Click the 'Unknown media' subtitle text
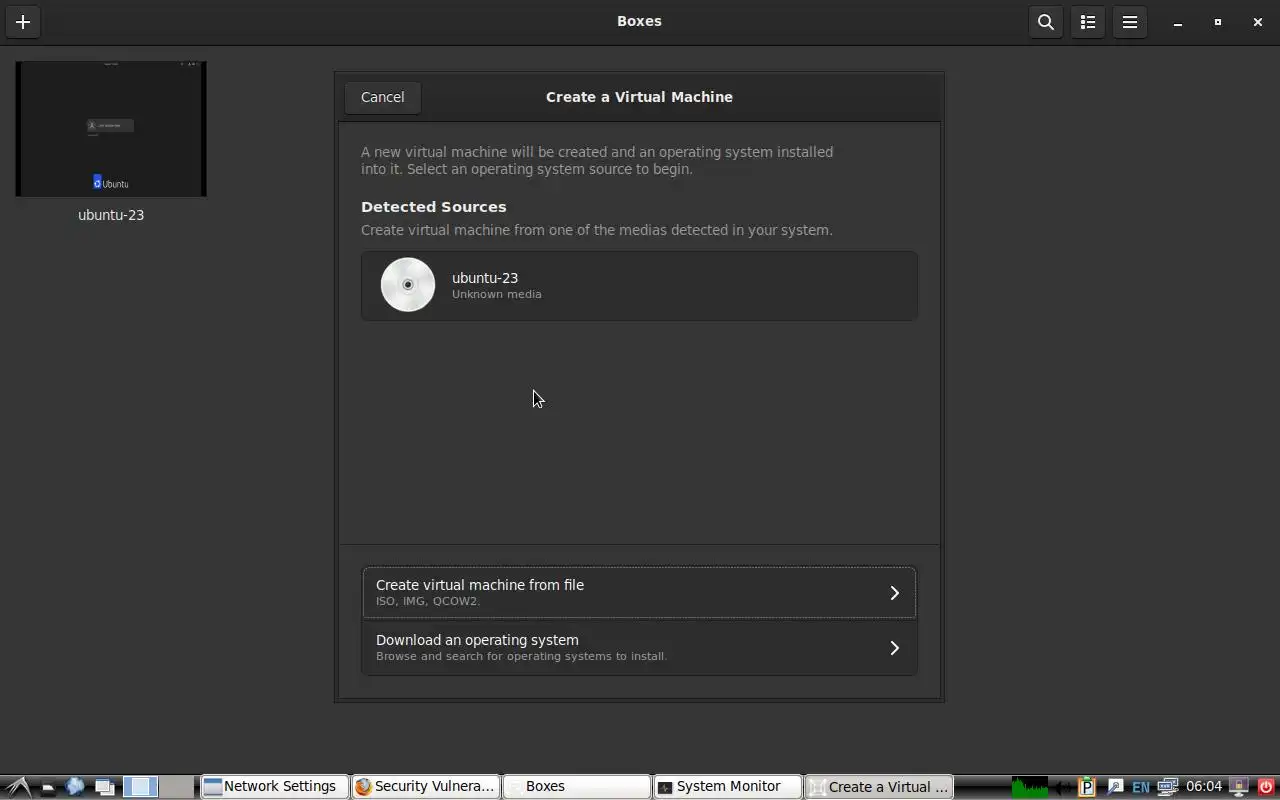 497,295
